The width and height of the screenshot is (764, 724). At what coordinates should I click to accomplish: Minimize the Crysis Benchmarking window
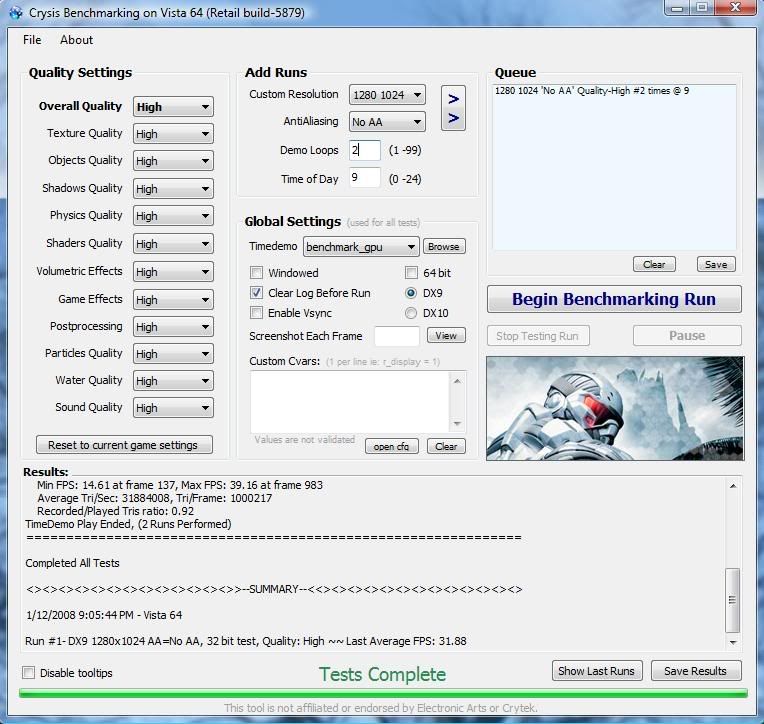click(677, 7)
